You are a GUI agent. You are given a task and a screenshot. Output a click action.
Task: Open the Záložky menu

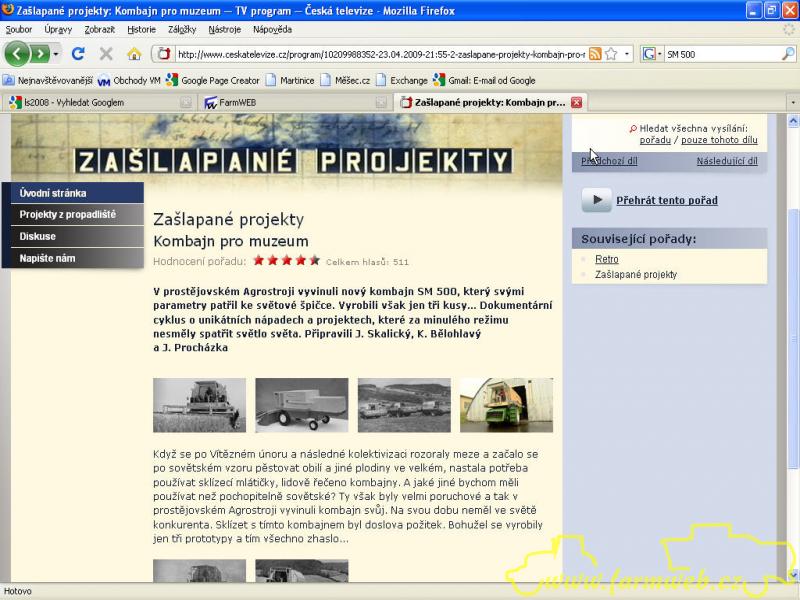(182, 29)
